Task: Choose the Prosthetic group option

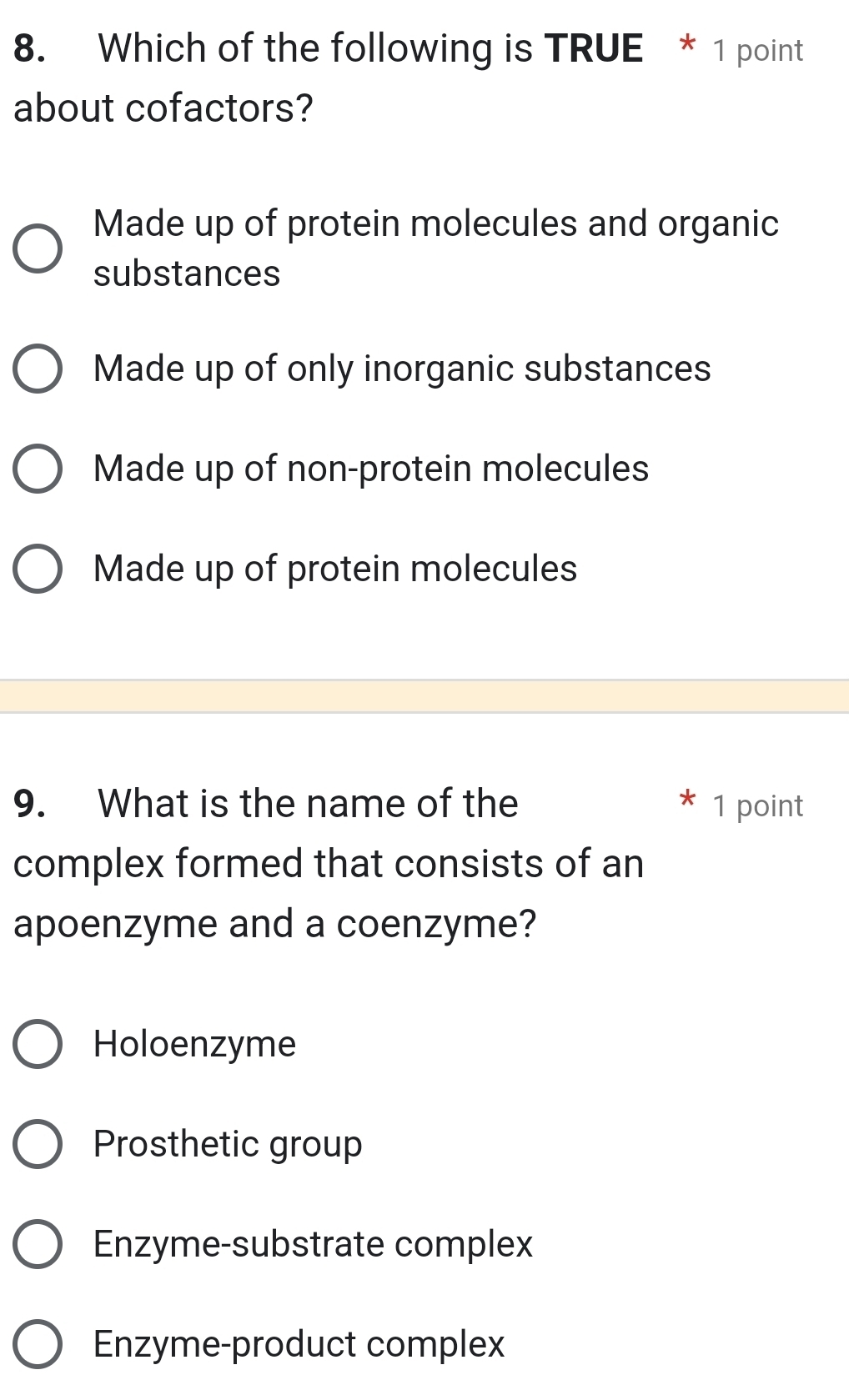Action: [37, 1144]
